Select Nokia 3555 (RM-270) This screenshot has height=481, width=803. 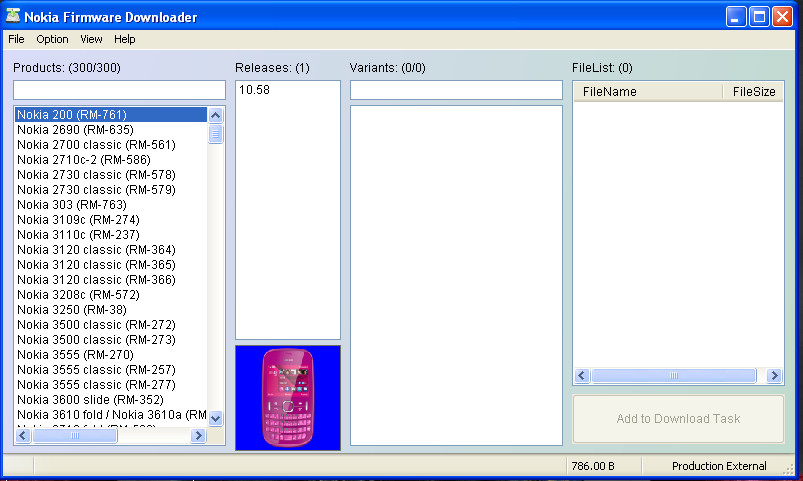click(111, 354)
